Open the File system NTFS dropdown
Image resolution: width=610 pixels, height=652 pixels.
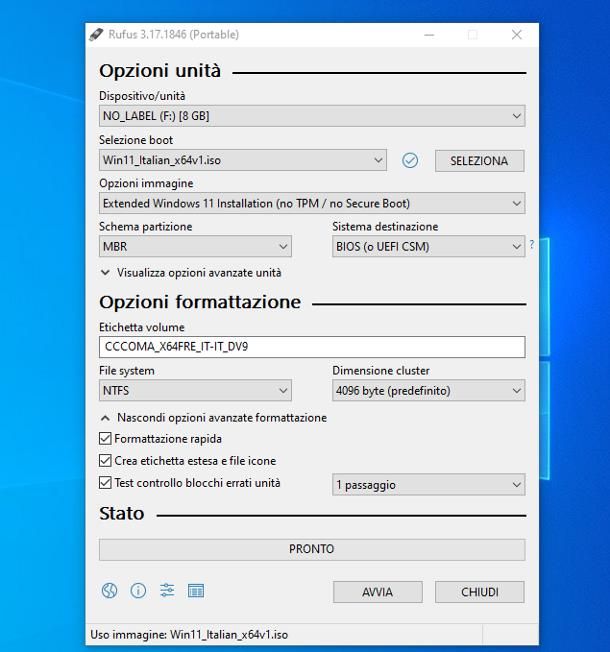[x=195, y=390]
